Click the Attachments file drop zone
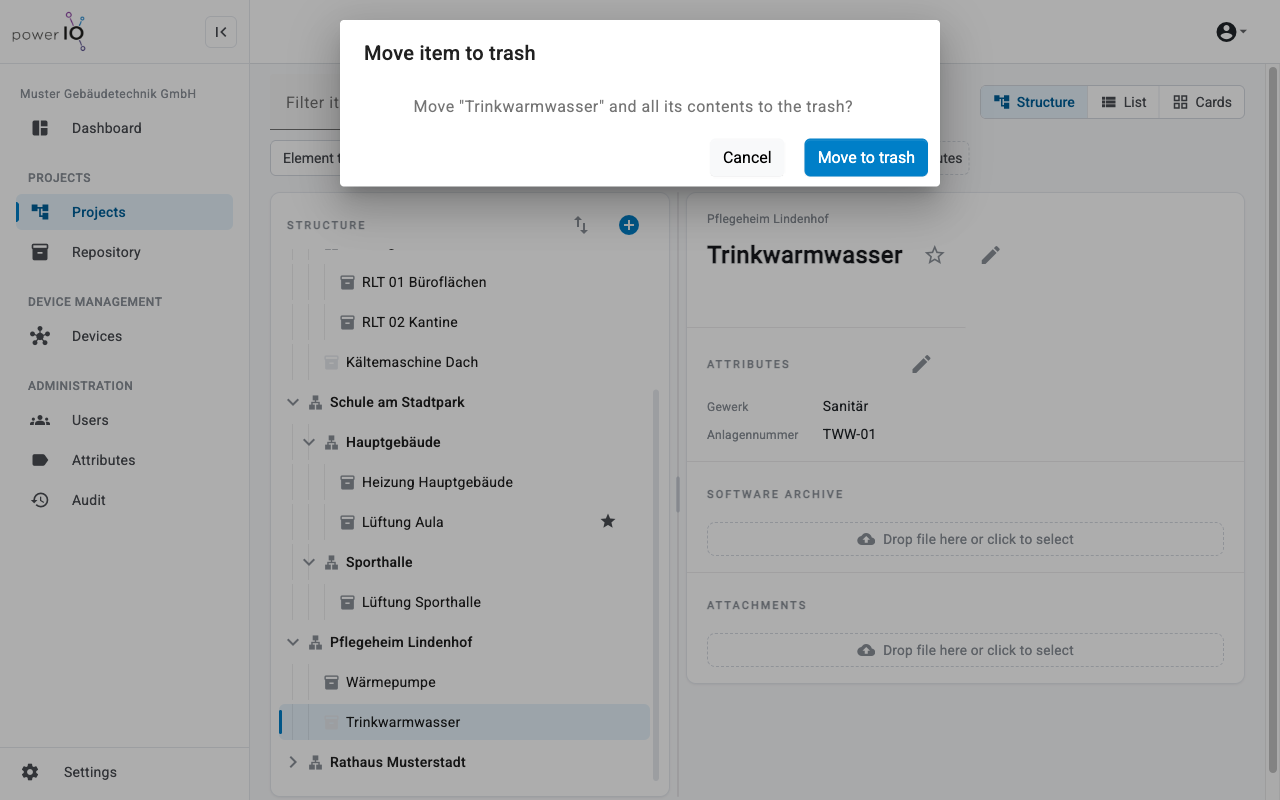 965,650
